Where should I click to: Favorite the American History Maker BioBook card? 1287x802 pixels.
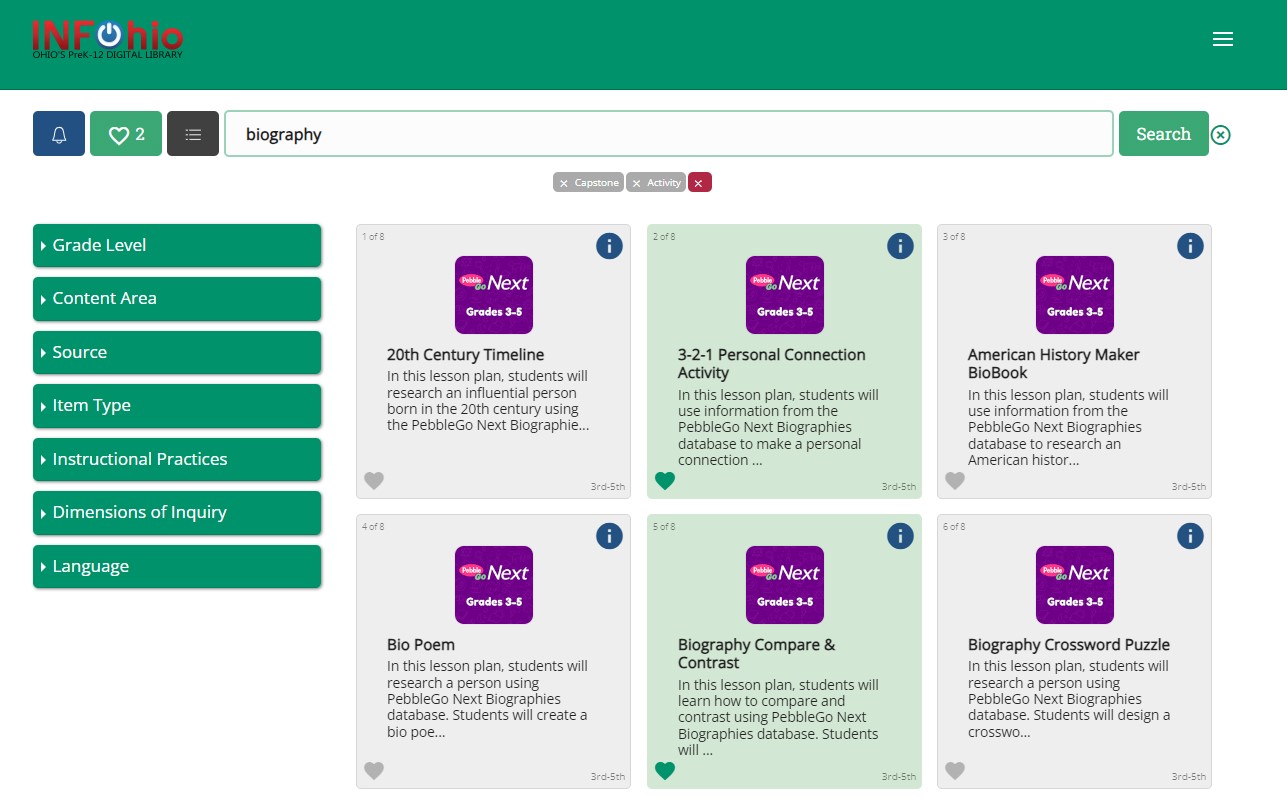[955, 481]
